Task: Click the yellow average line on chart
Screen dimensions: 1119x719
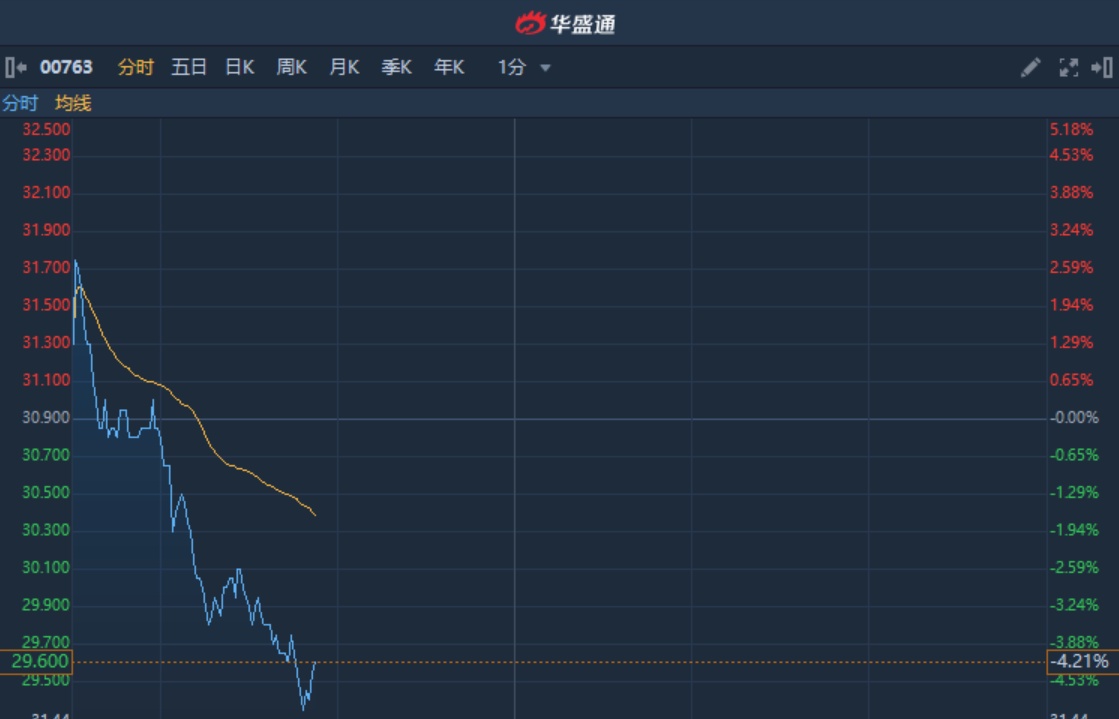Action: (220, 454)
